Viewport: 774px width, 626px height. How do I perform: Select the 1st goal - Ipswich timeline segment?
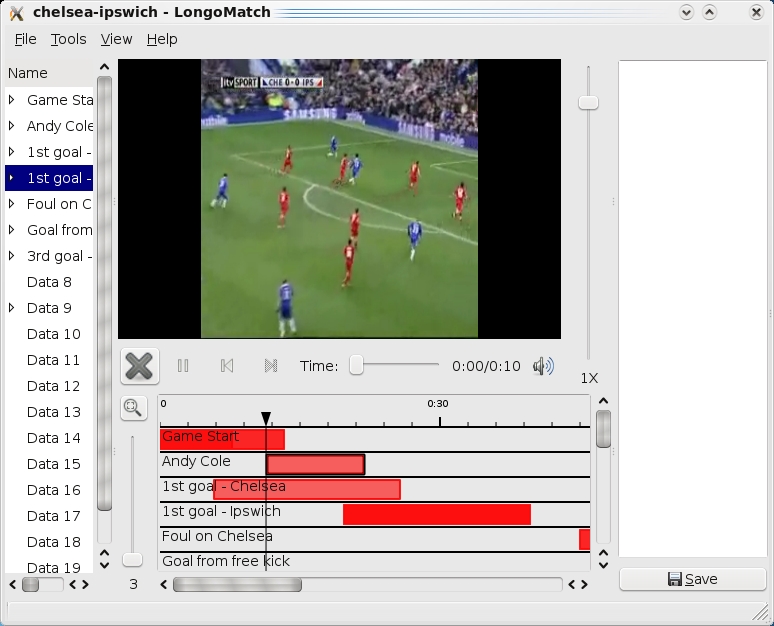(436, 514)
